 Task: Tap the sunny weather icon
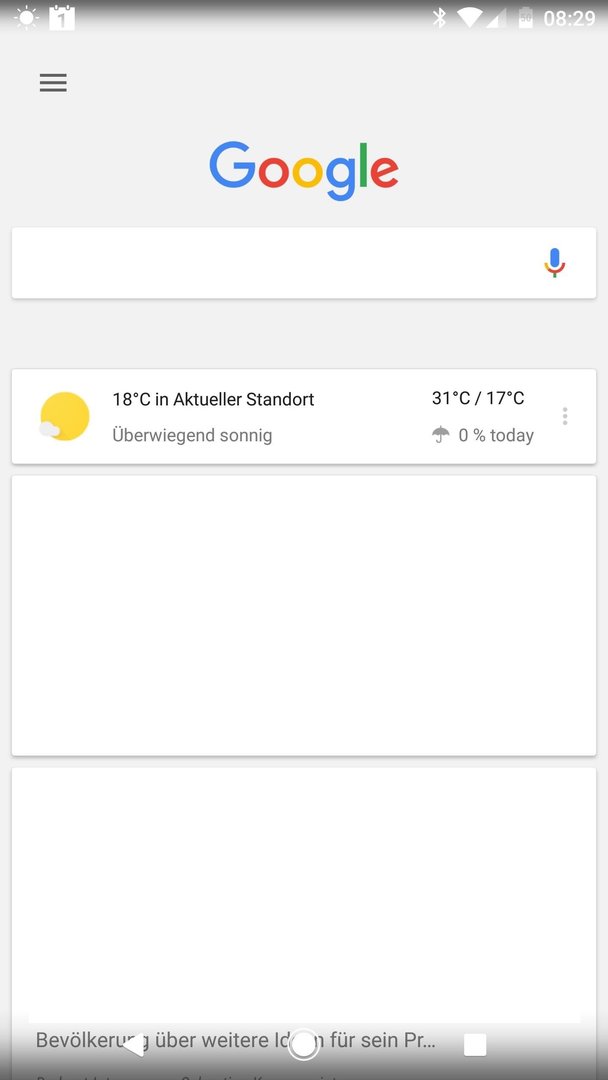point(65,416)
